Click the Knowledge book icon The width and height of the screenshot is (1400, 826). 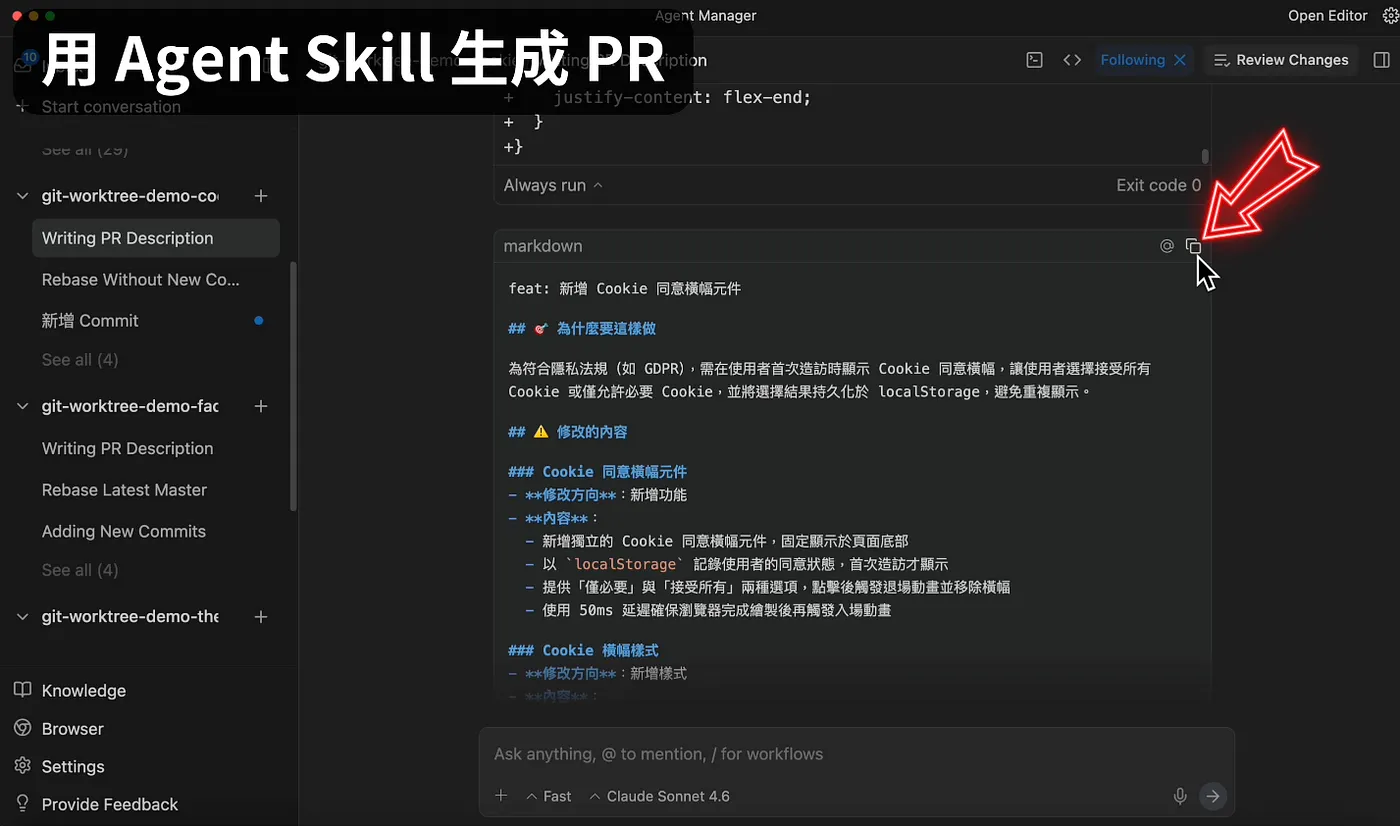click(22, 690)
